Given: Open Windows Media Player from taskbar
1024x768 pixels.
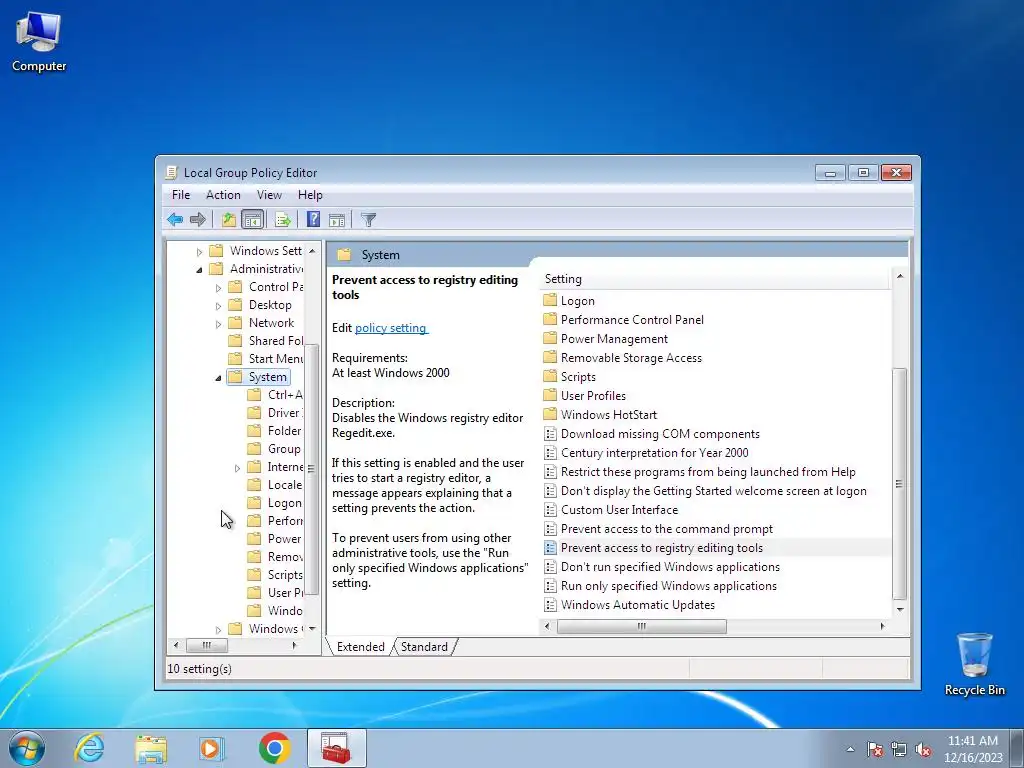Looking at the screenshot, I should (x=212, y=748).
